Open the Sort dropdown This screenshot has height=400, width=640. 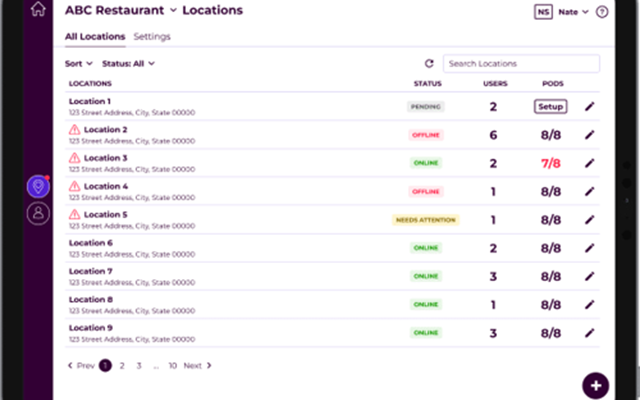click(x=79, y=64)
